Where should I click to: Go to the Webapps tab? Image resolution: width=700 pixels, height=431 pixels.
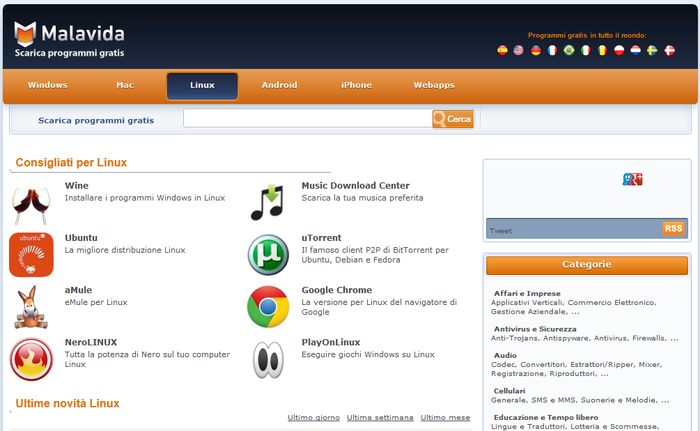pyautogui.click(x=434, y=85)
